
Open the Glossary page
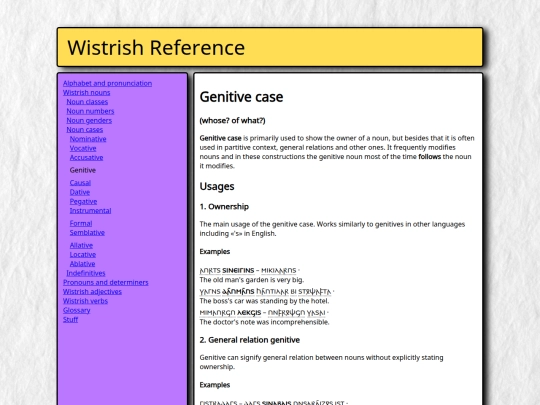76,311
